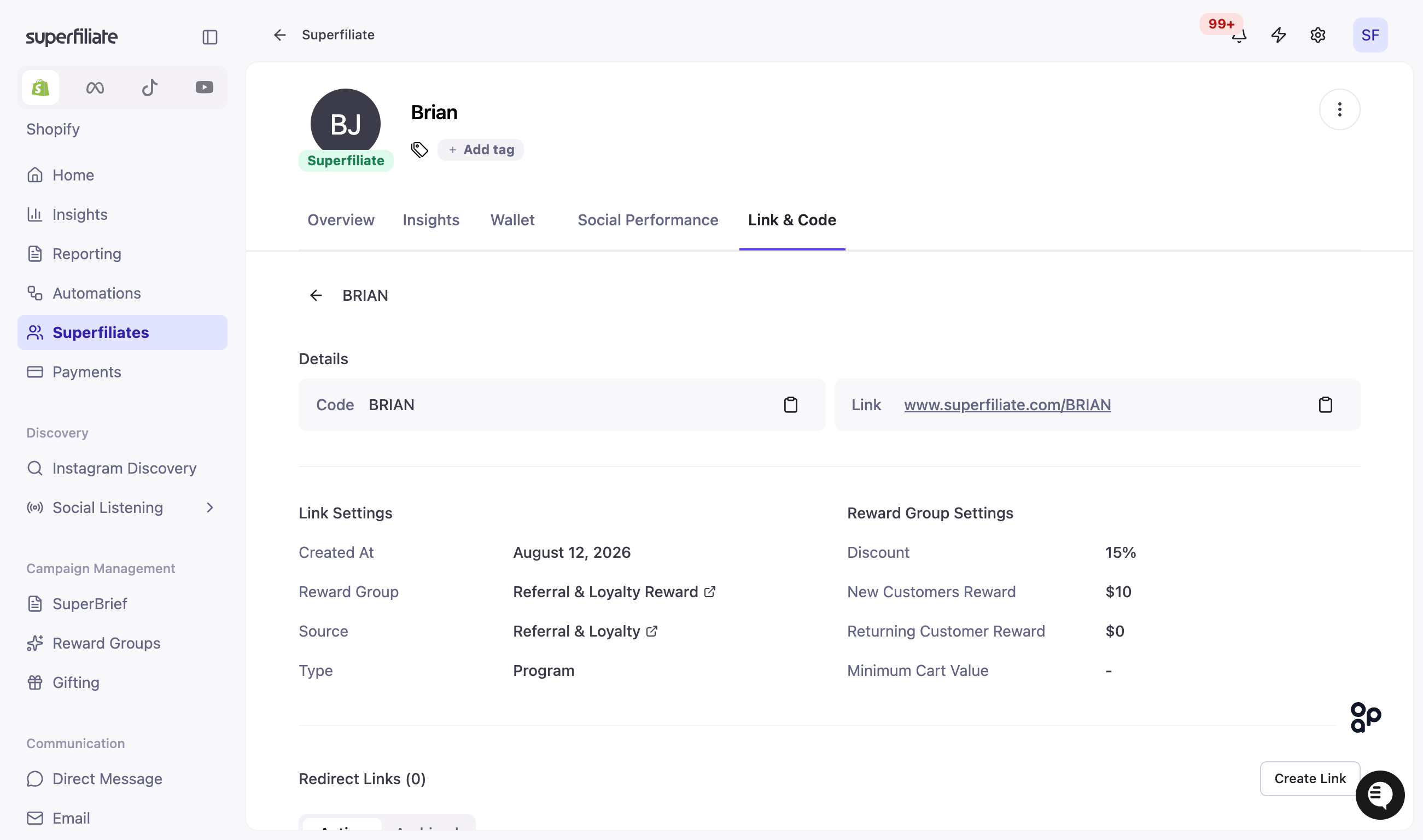The image size is (1423, 840).
Task: Go back from the BRIAN code page
Action: coord(316,295)
